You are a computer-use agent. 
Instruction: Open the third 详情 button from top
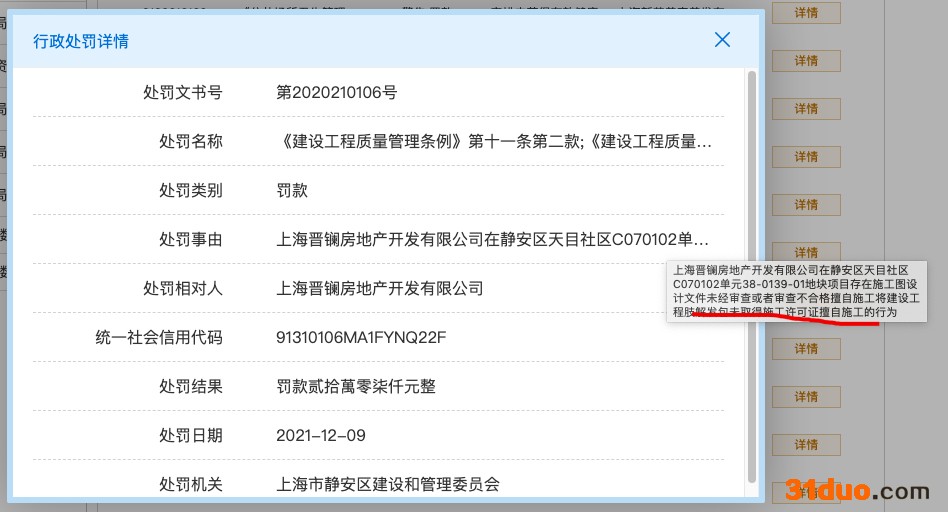click(806, 109)
